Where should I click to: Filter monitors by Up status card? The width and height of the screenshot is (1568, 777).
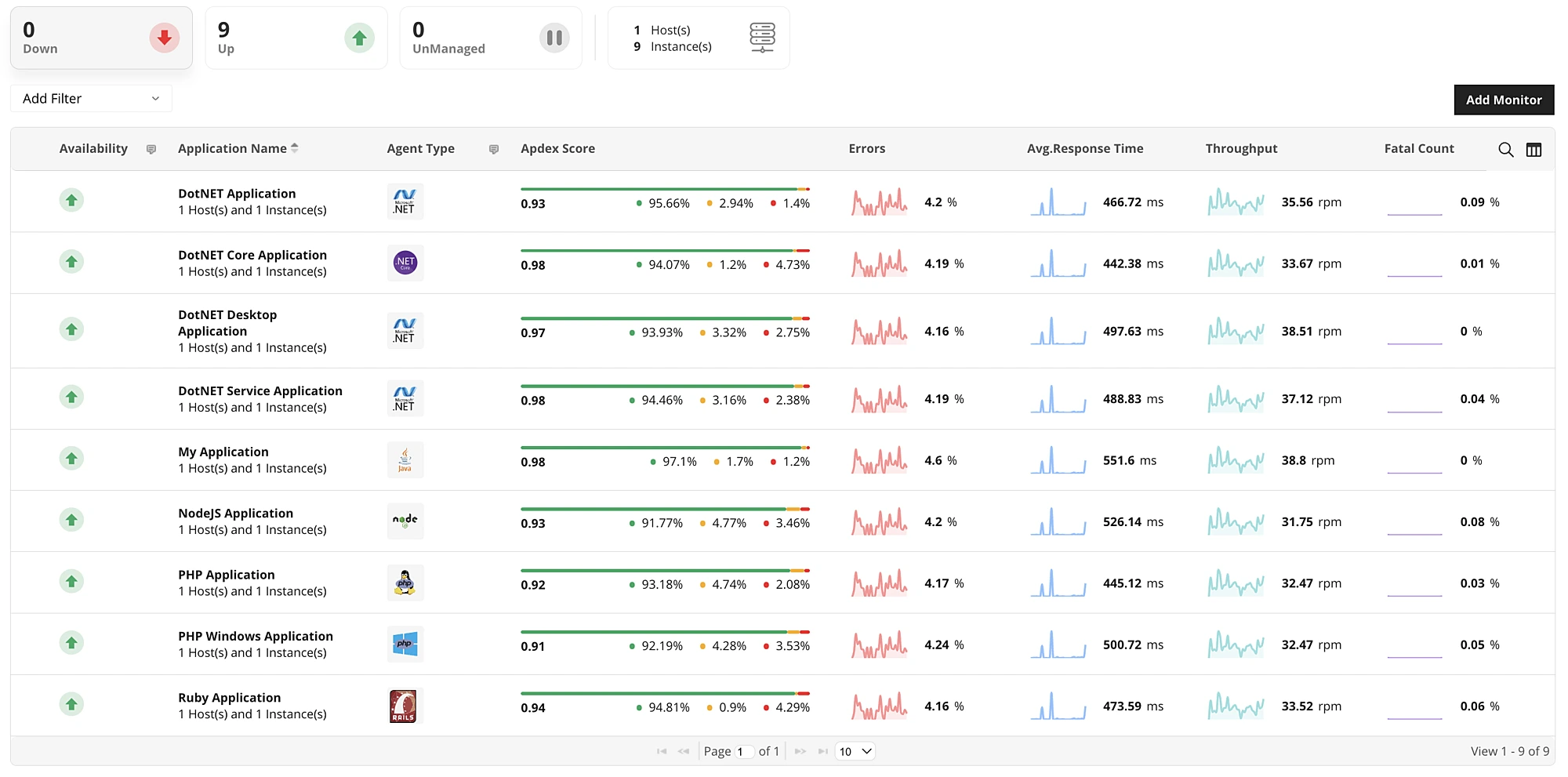click(296, 38)
